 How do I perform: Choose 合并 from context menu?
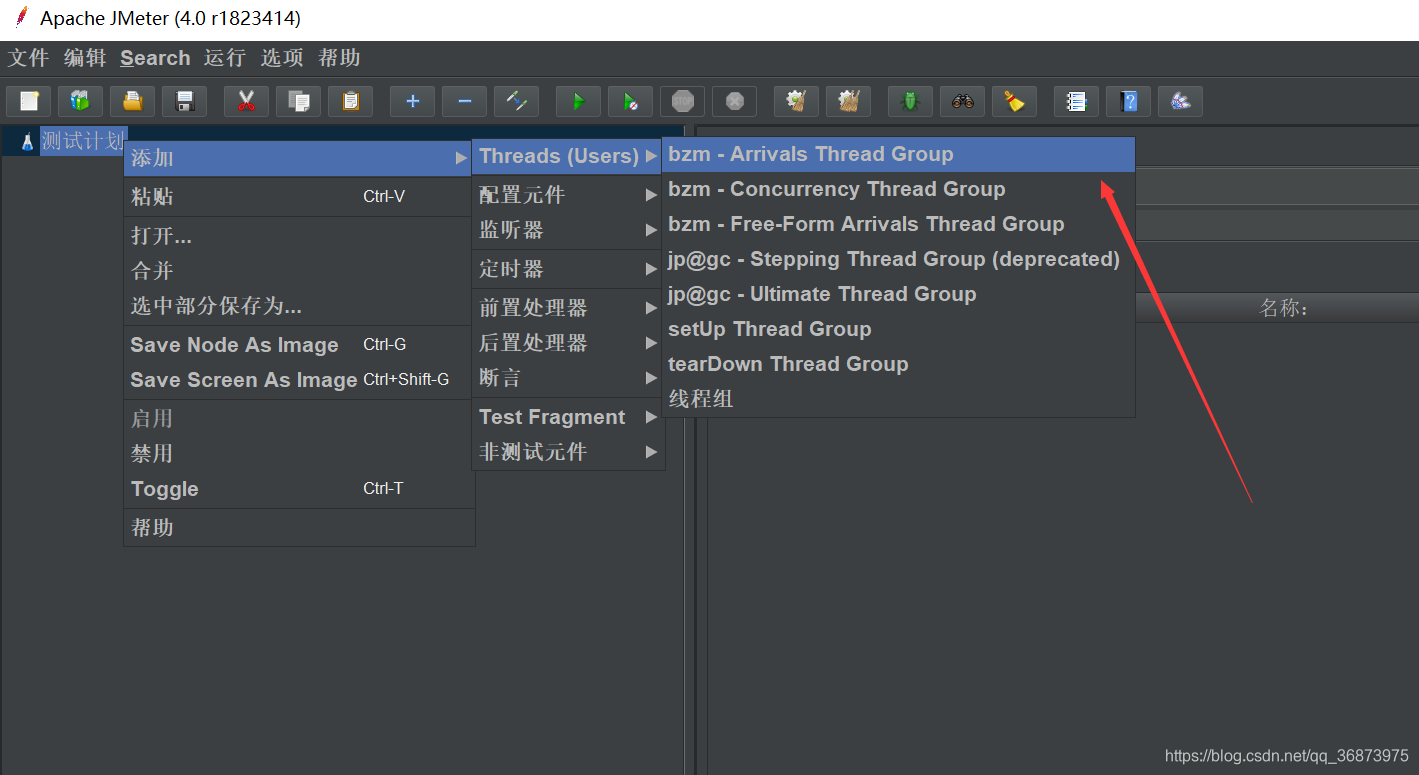tap(298, 271)
